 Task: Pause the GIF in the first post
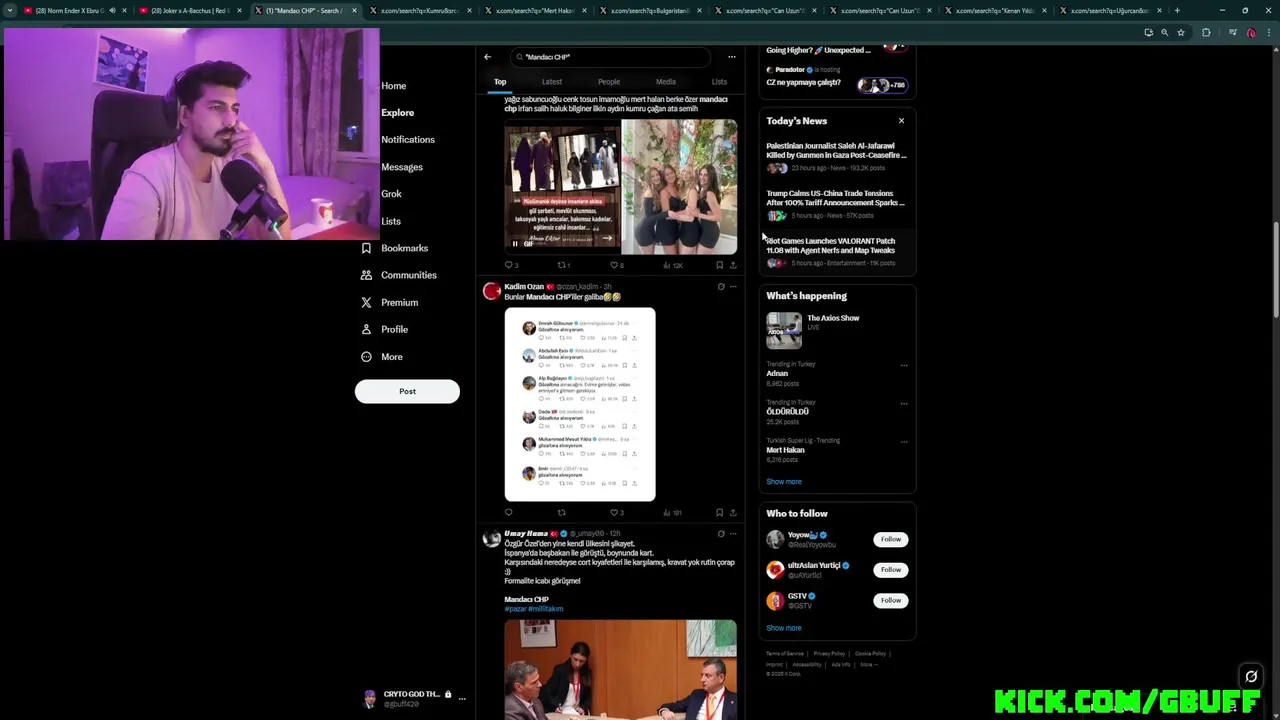515,243
